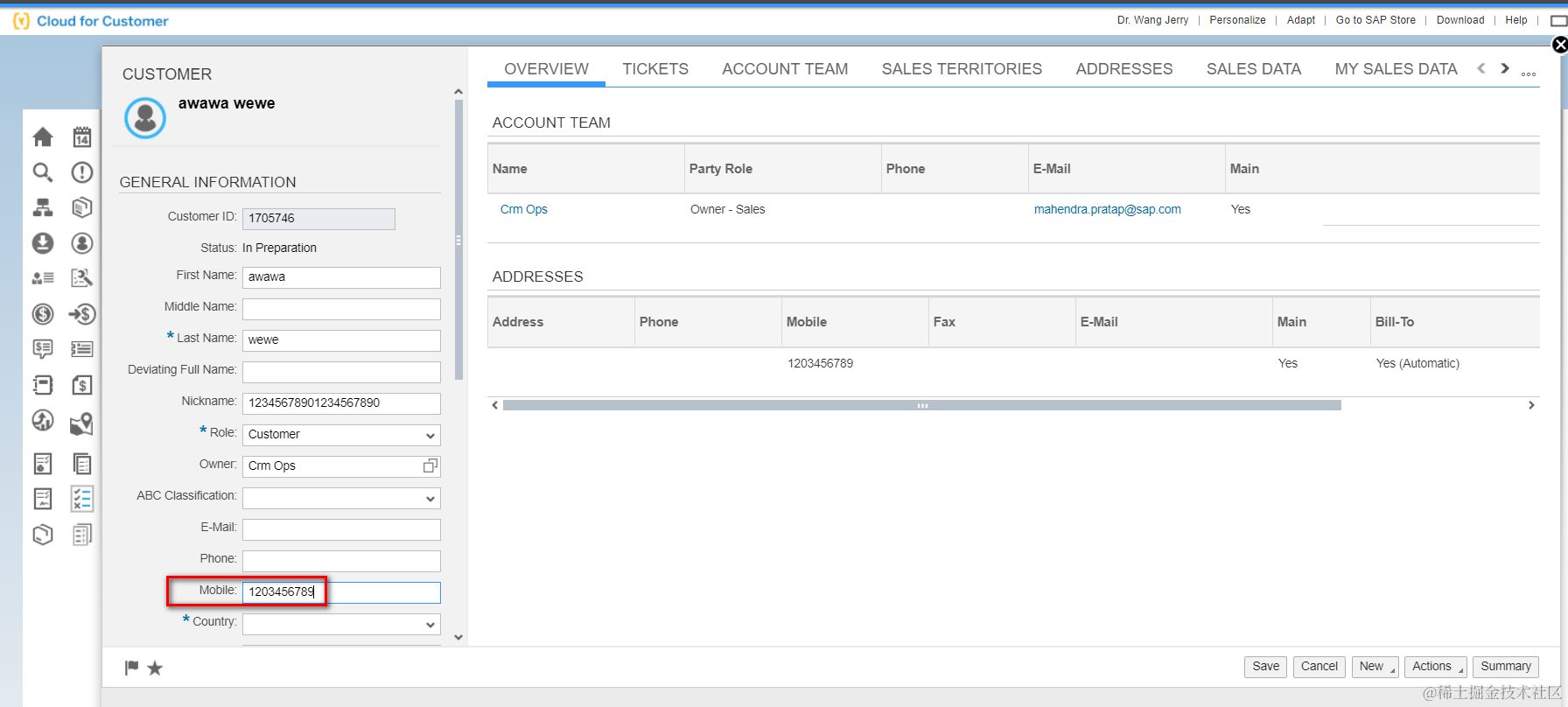Expand the ABC Classification dropdown
Image resolution: width=1568 pixels, height=707 pixels.
[x=430, y=498]
